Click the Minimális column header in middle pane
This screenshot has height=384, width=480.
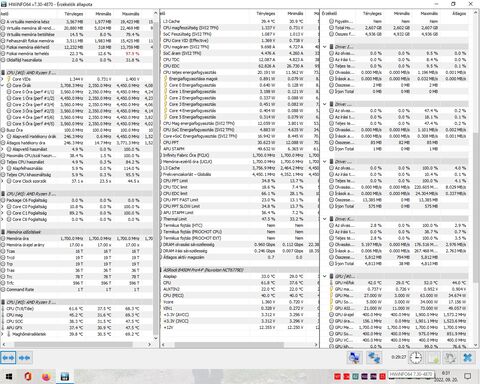tap(295, 14)
